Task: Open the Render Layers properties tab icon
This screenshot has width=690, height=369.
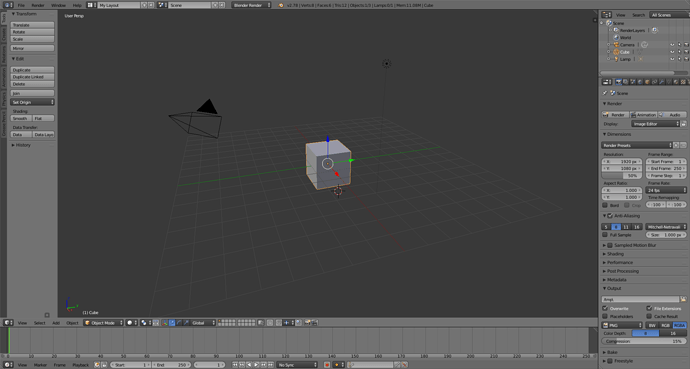Action: [x=625, y=82]
